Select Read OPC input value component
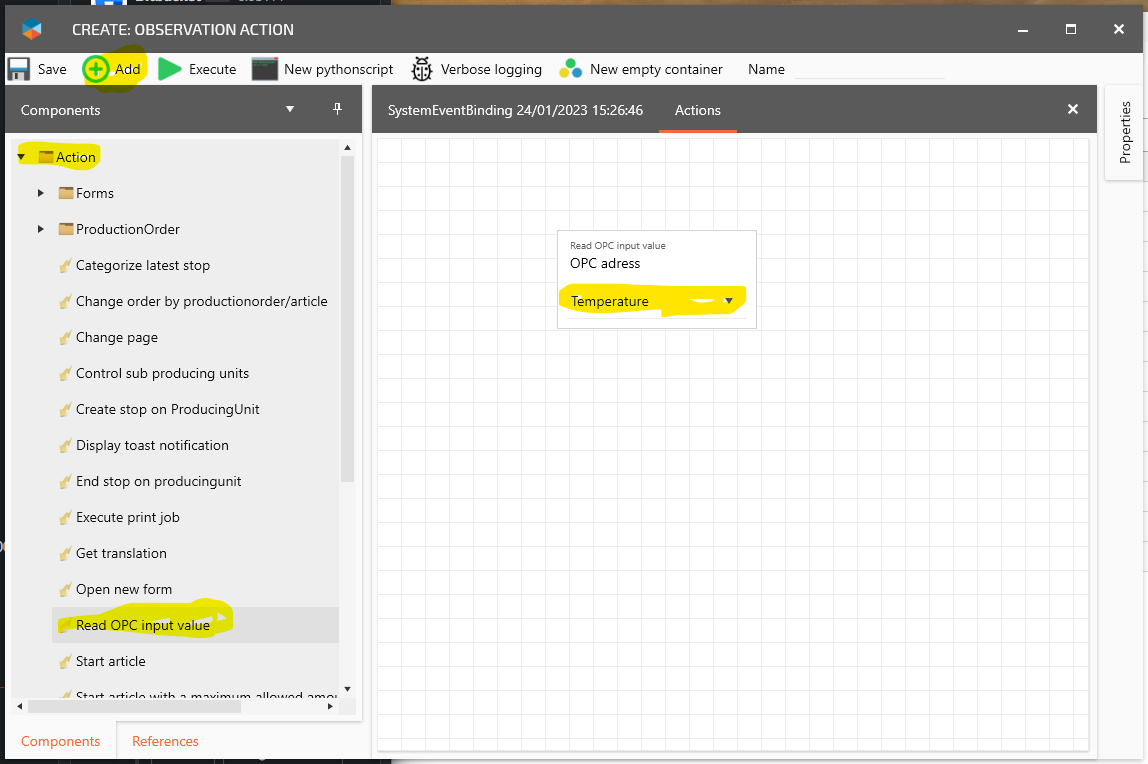The width and height of the screenshot is (1148, 764). [142, 625]
